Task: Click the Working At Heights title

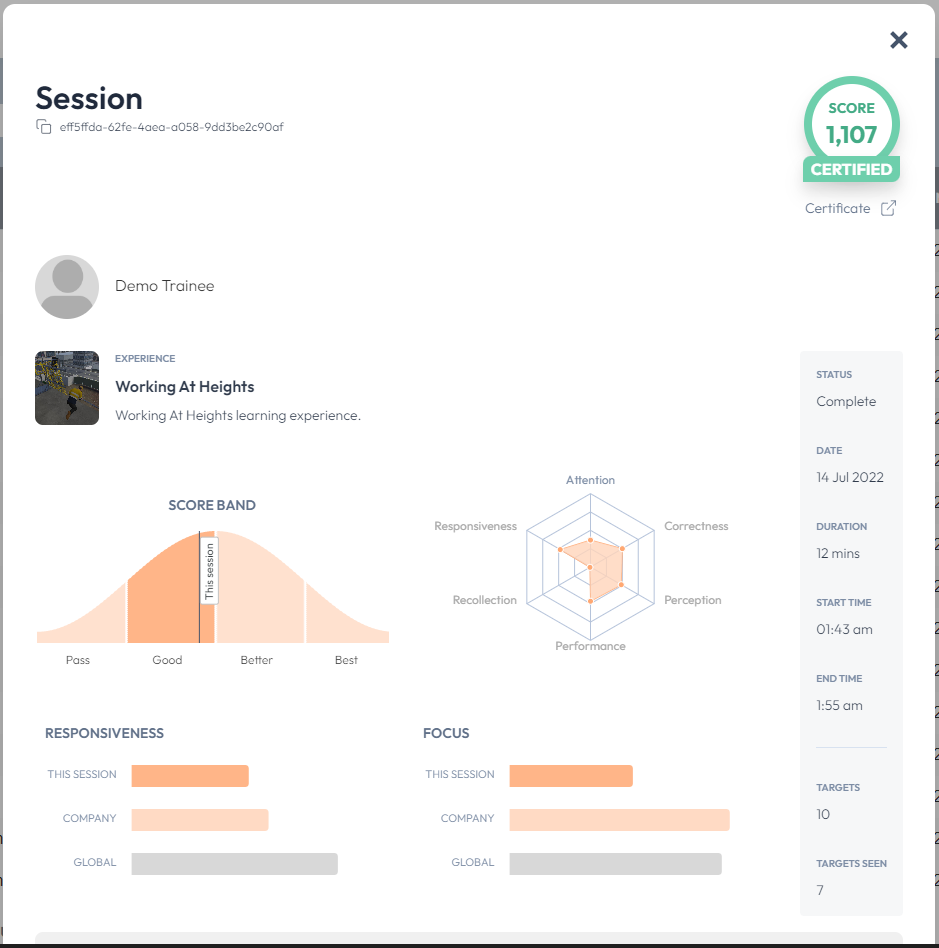Action: tap(184, 386)
